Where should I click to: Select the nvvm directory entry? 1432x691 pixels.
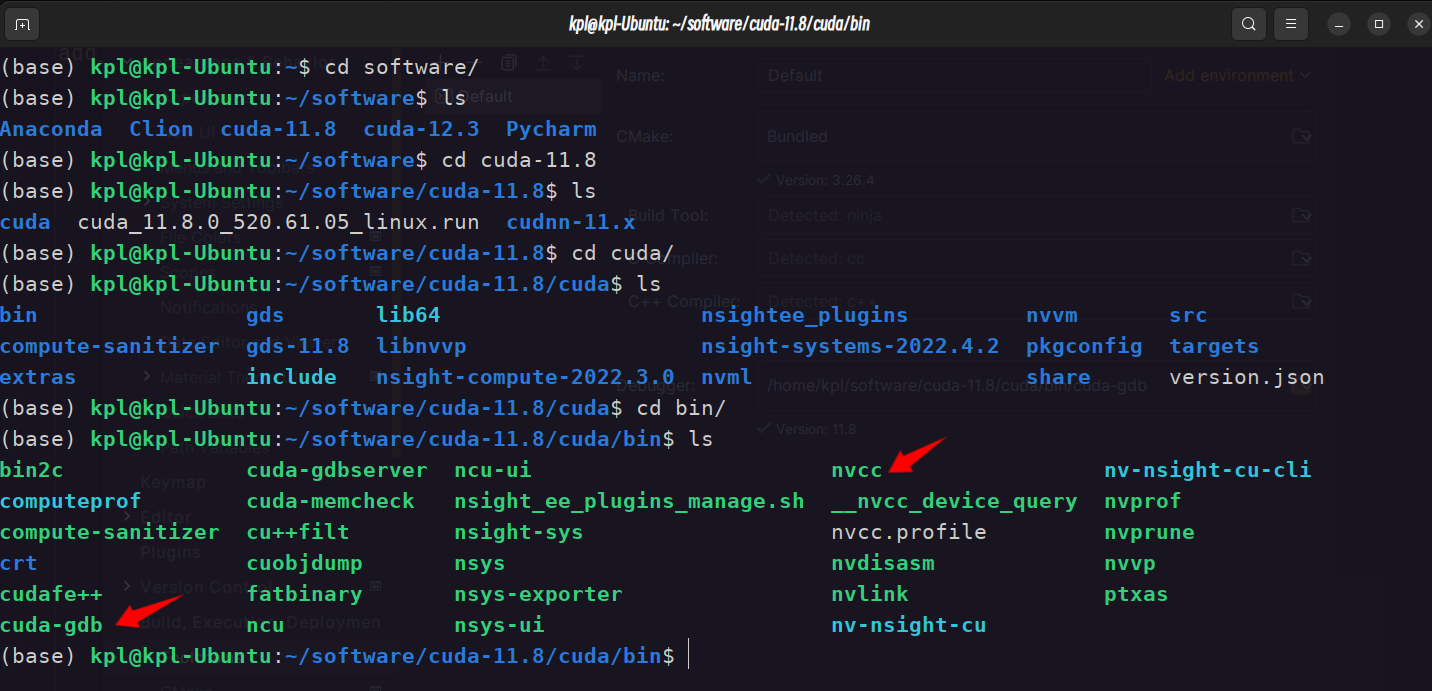1052,315
